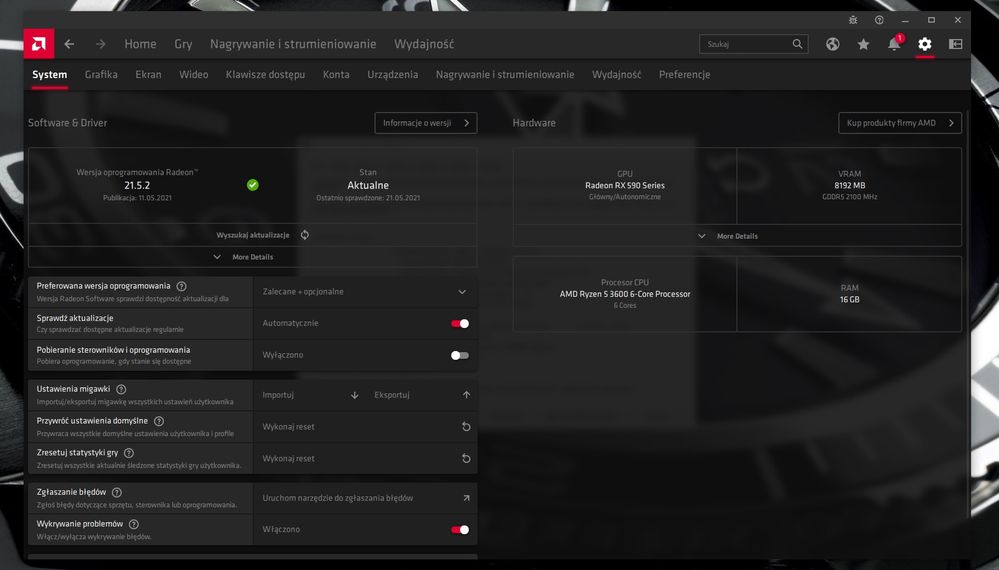Select the System tab

coord(50,75)
